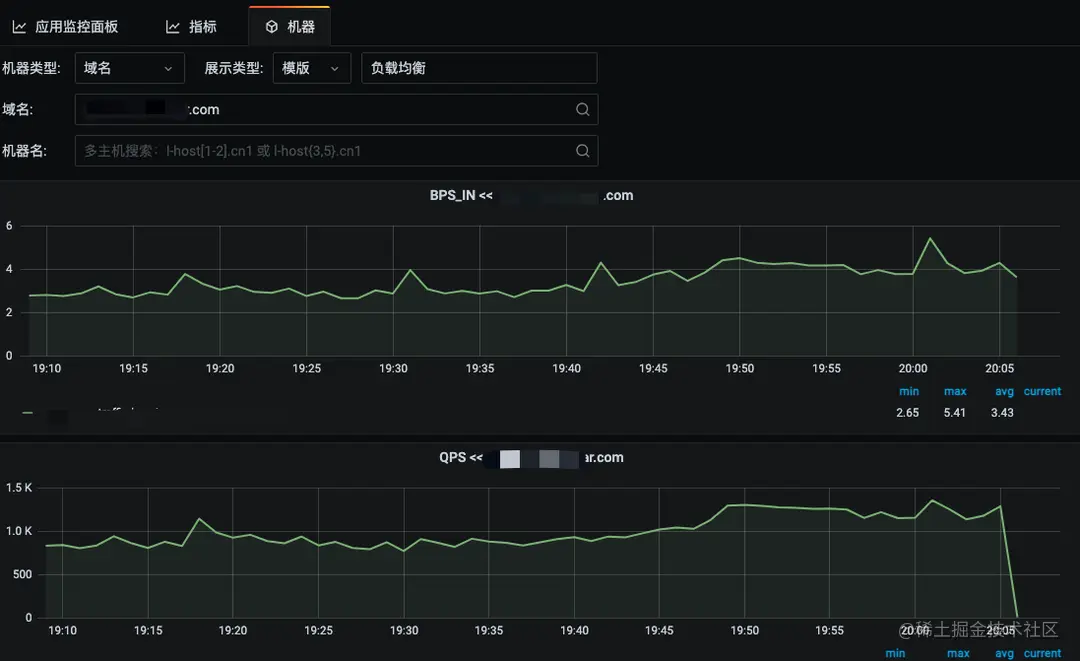1080x661 pixels.
Task: Click the 展示类型 label
Action: click(233, 68)
